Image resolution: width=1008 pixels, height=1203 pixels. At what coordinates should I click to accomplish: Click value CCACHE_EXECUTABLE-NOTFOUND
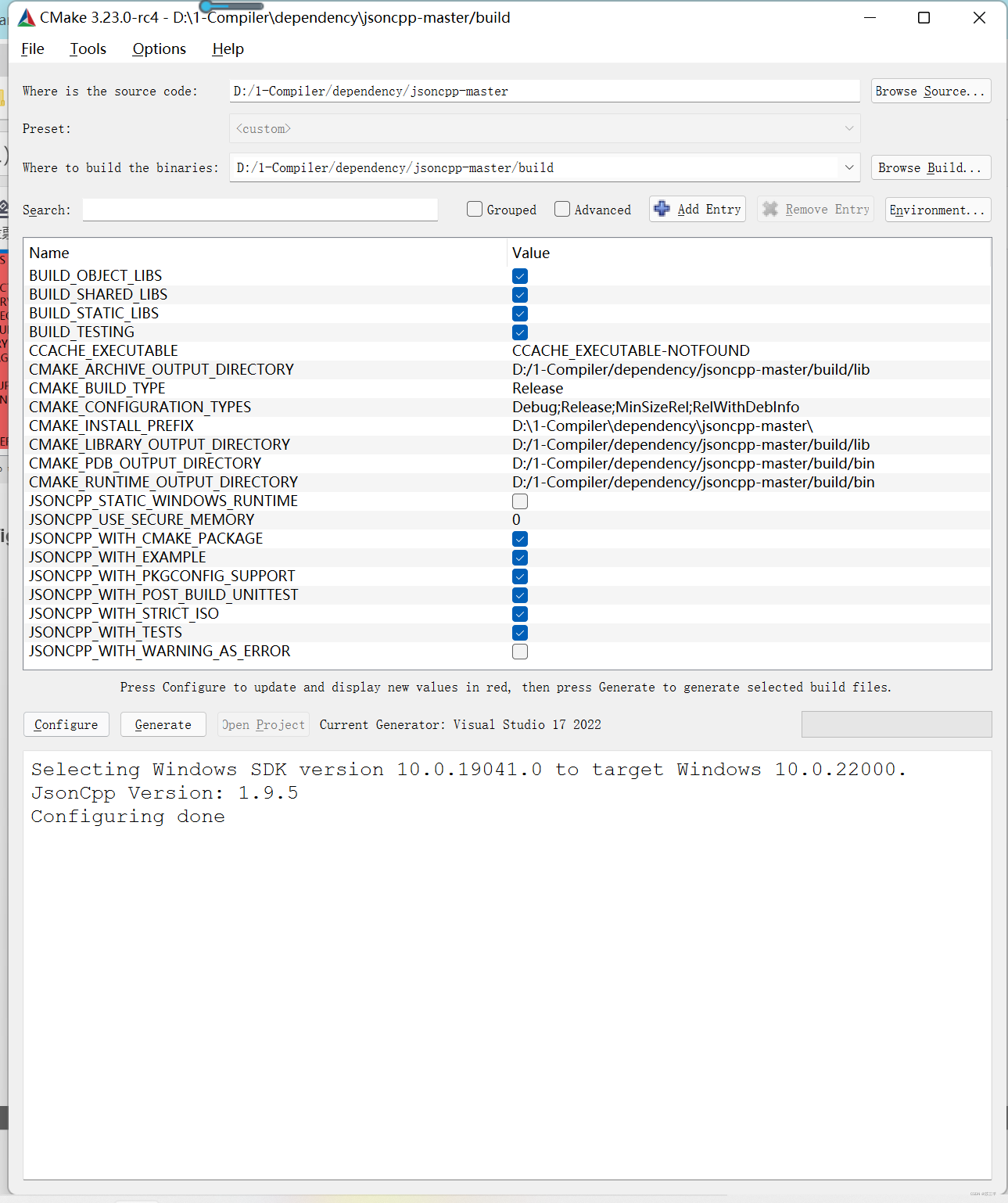pyautogui.click(x=631, y=350)
